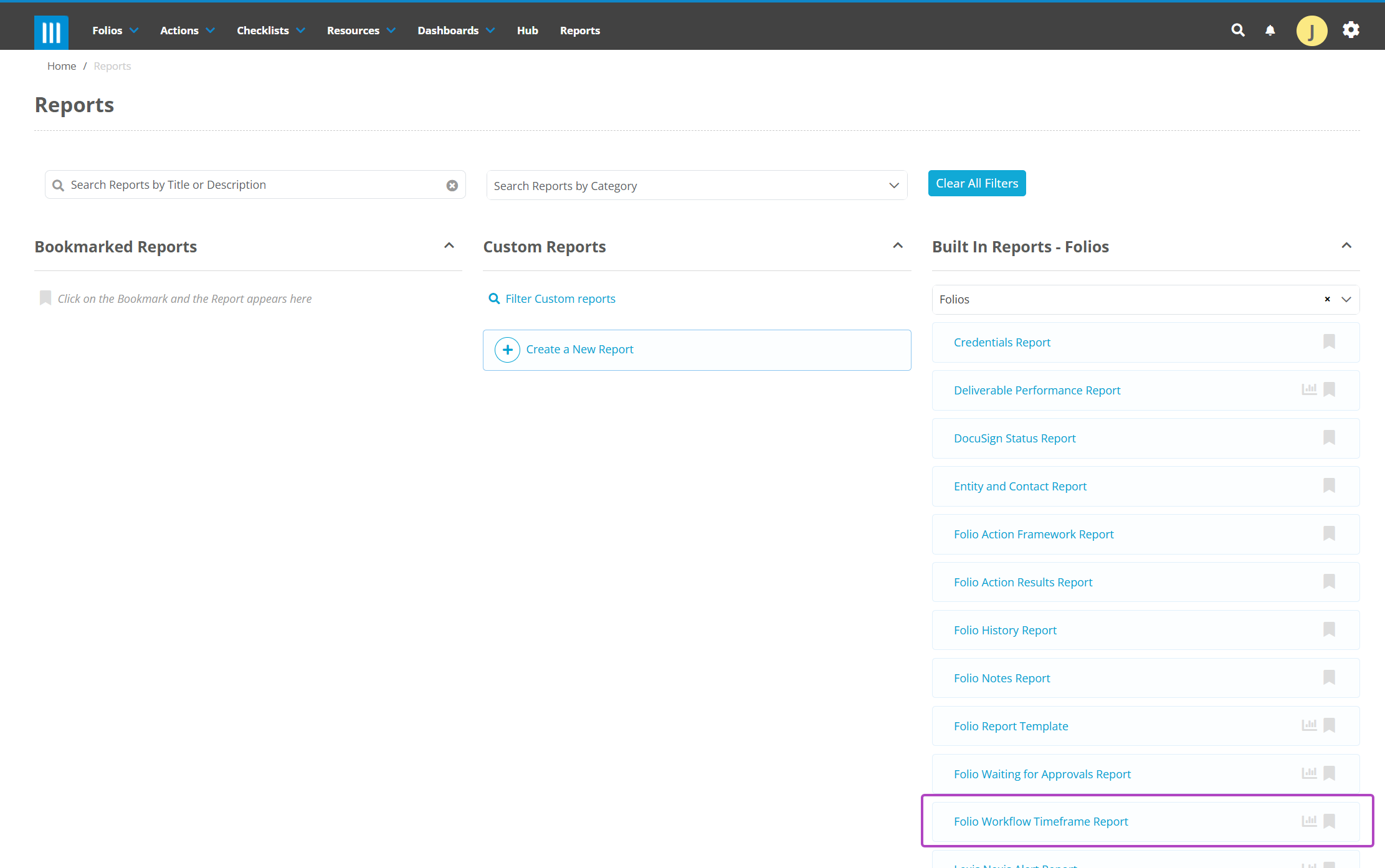Viewport: 1385px width, 868px height.
Task: Bookmark the Folio Waiting for Approvals Report
Action: [1329, 773]
